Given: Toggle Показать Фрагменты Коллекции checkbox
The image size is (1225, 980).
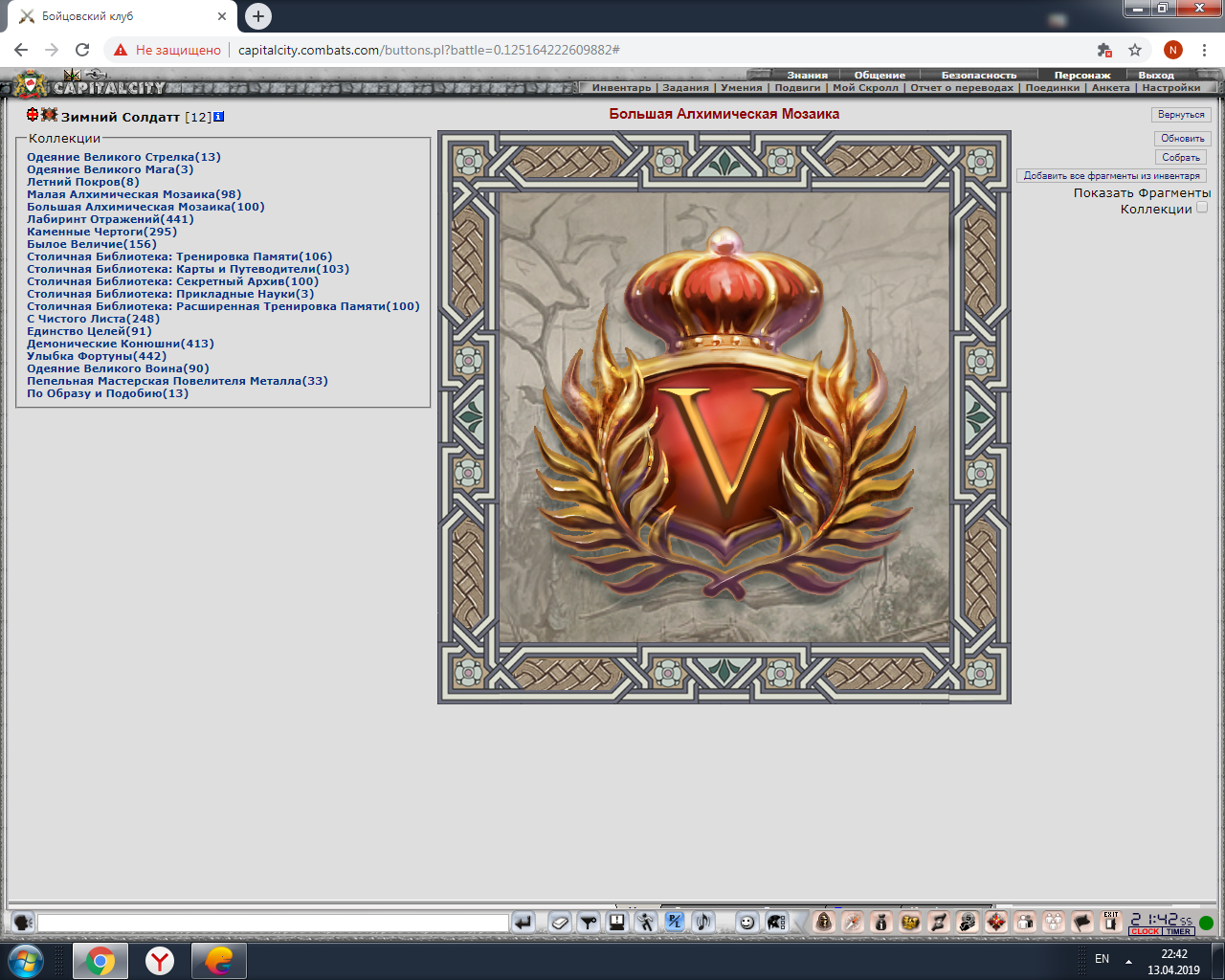Looking at the screenshot, I should [1202, 207].
